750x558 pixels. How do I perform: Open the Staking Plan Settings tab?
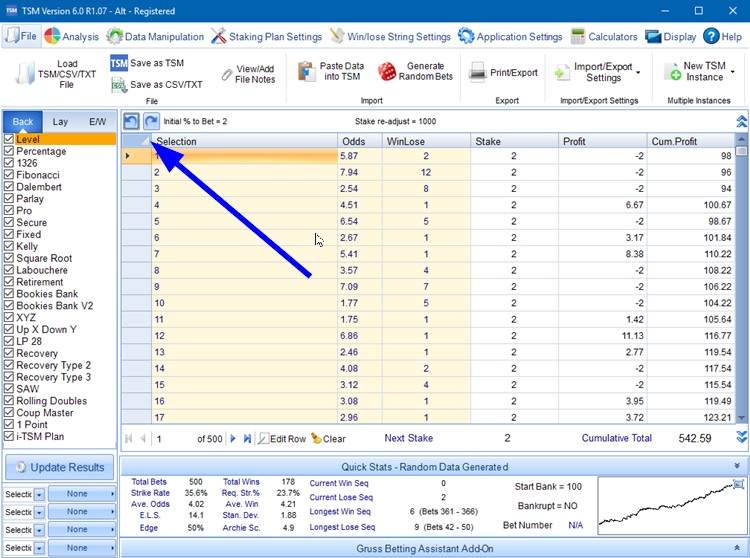(x=266, y=37)
